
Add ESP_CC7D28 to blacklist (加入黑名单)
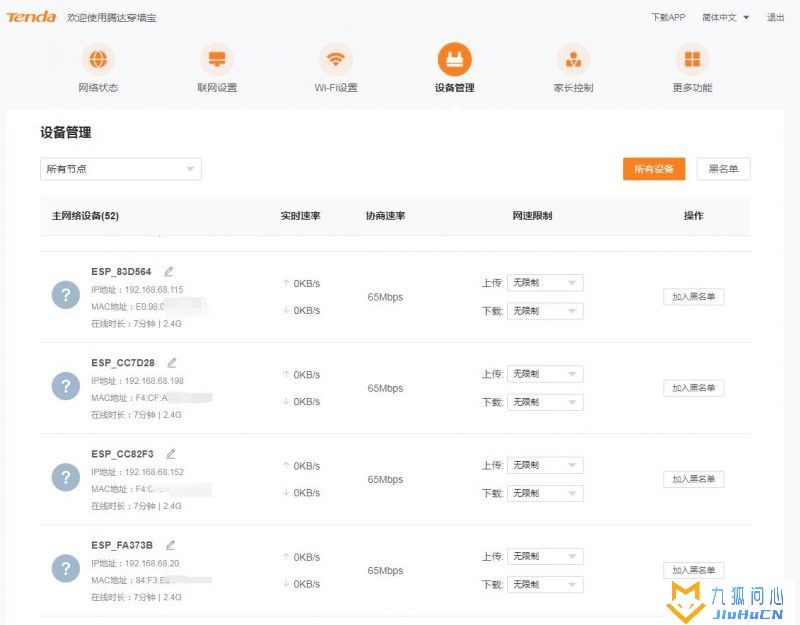693,388
